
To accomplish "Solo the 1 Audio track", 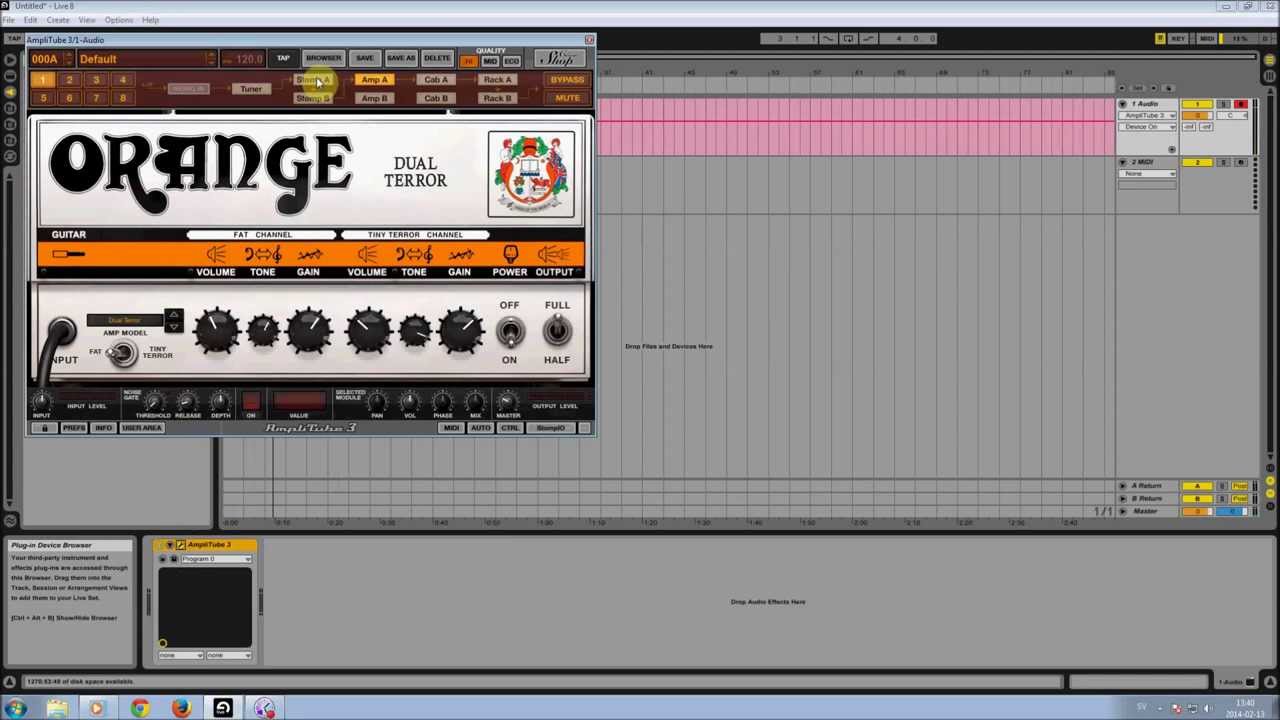I will (1223, 104).
